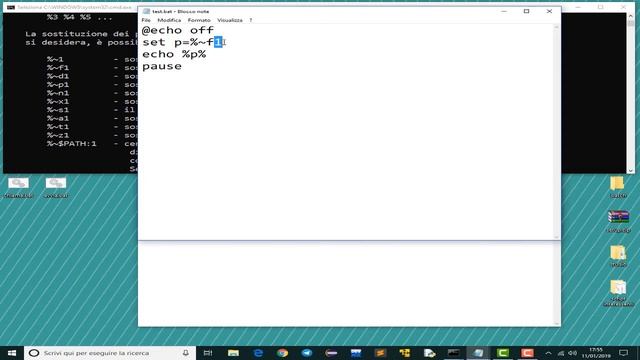Click '%~z1' in the cmd window

[x=58, y=135]
